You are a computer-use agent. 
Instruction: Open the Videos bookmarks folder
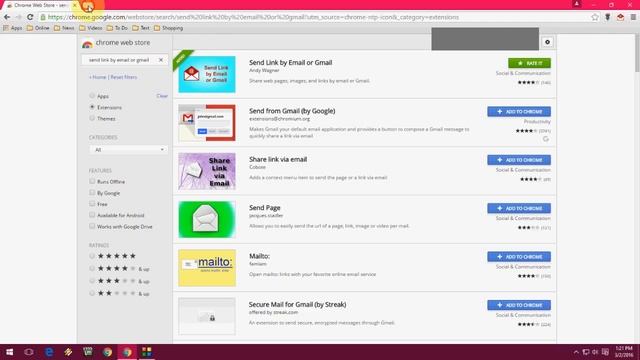click(91, 28)
